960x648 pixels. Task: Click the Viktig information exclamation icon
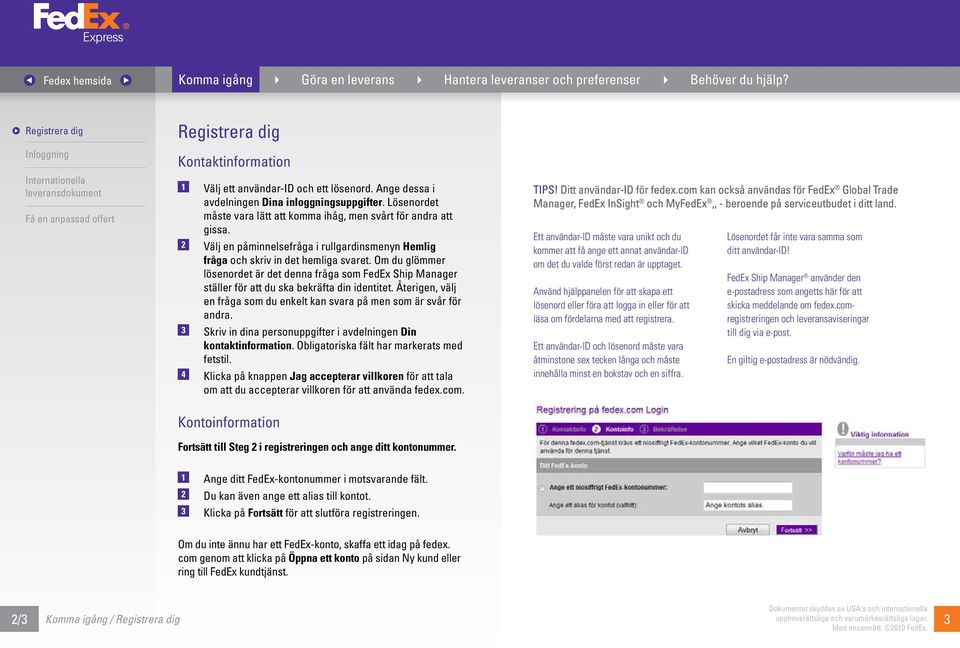[843, 429]
